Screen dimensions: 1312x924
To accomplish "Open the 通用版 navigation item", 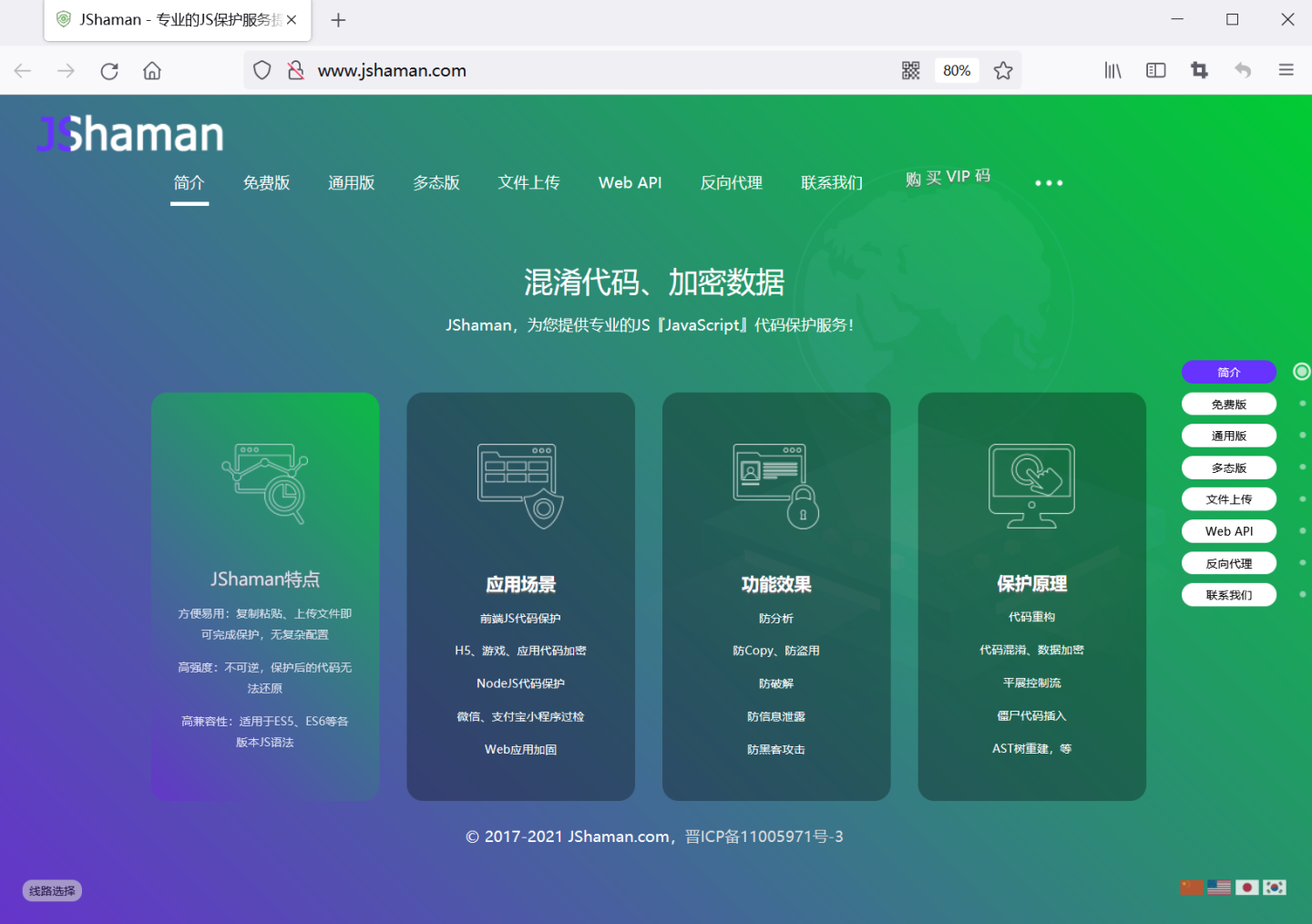I will coord(352,183).
